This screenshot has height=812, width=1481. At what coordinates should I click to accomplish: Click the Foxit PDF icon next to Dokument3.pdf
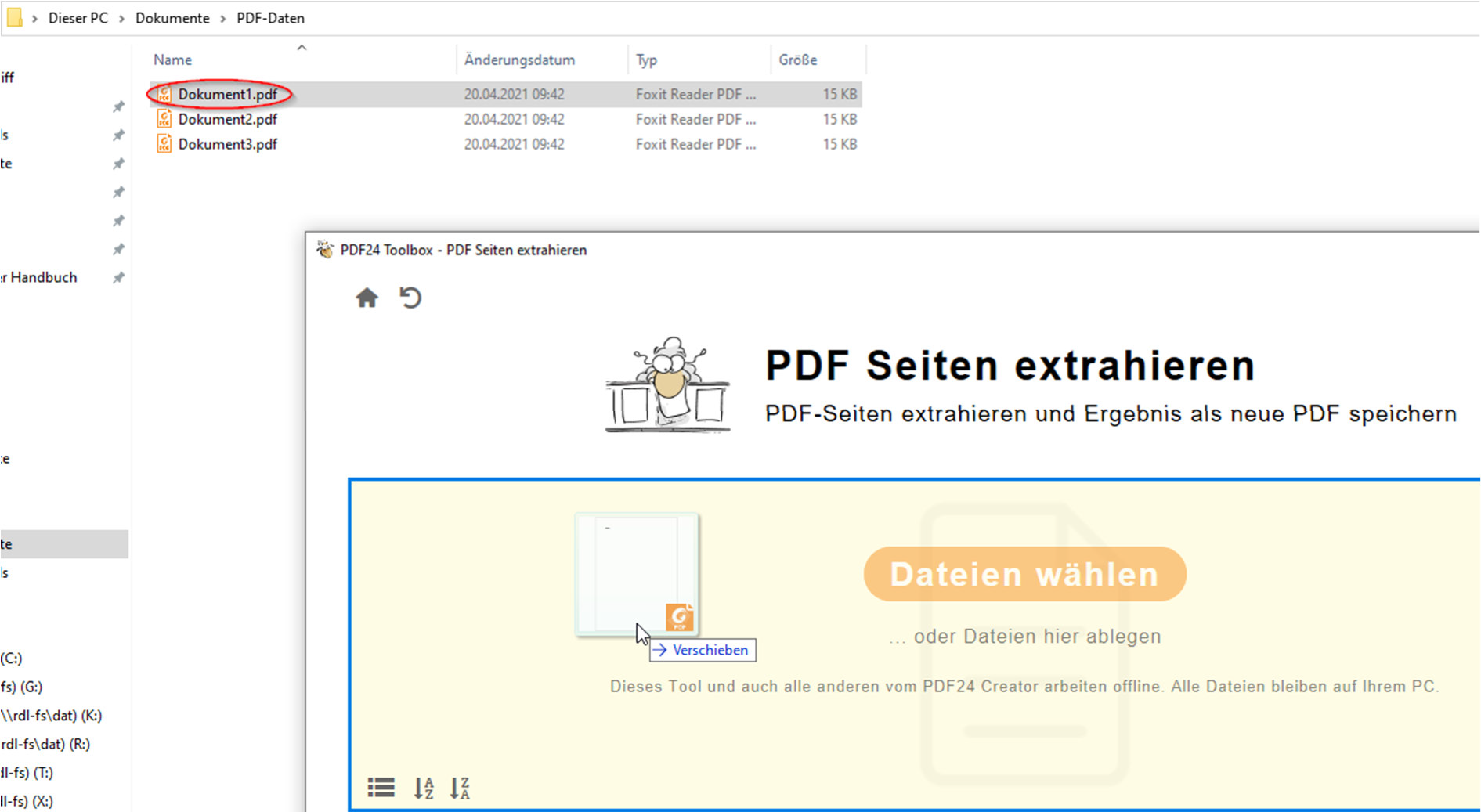(x=164, y=143)
